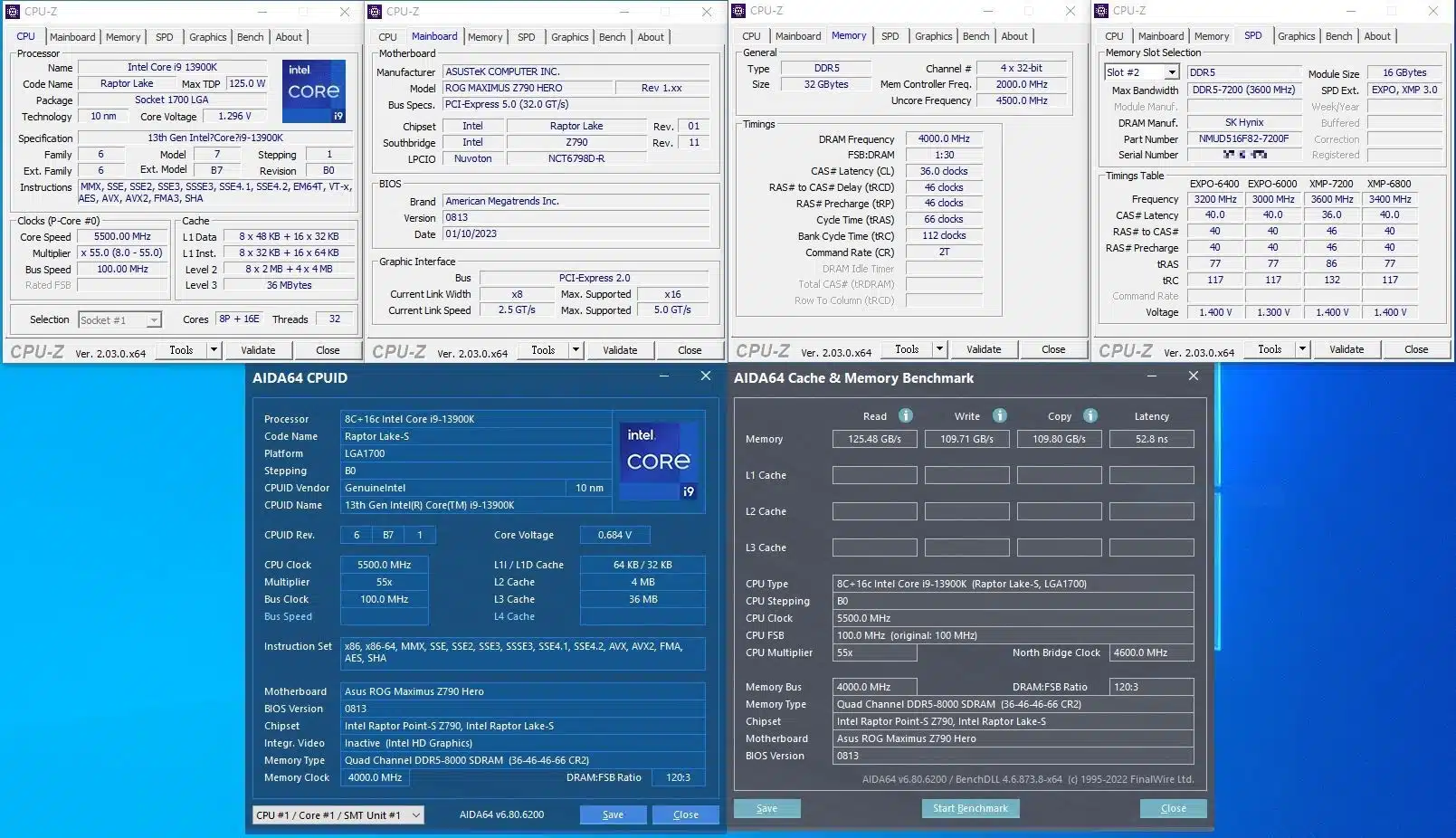Click XMP-7200 frequency 3600 MHz cell
This screenshot has height=838, width=1456.
(x=1331, y=199)
